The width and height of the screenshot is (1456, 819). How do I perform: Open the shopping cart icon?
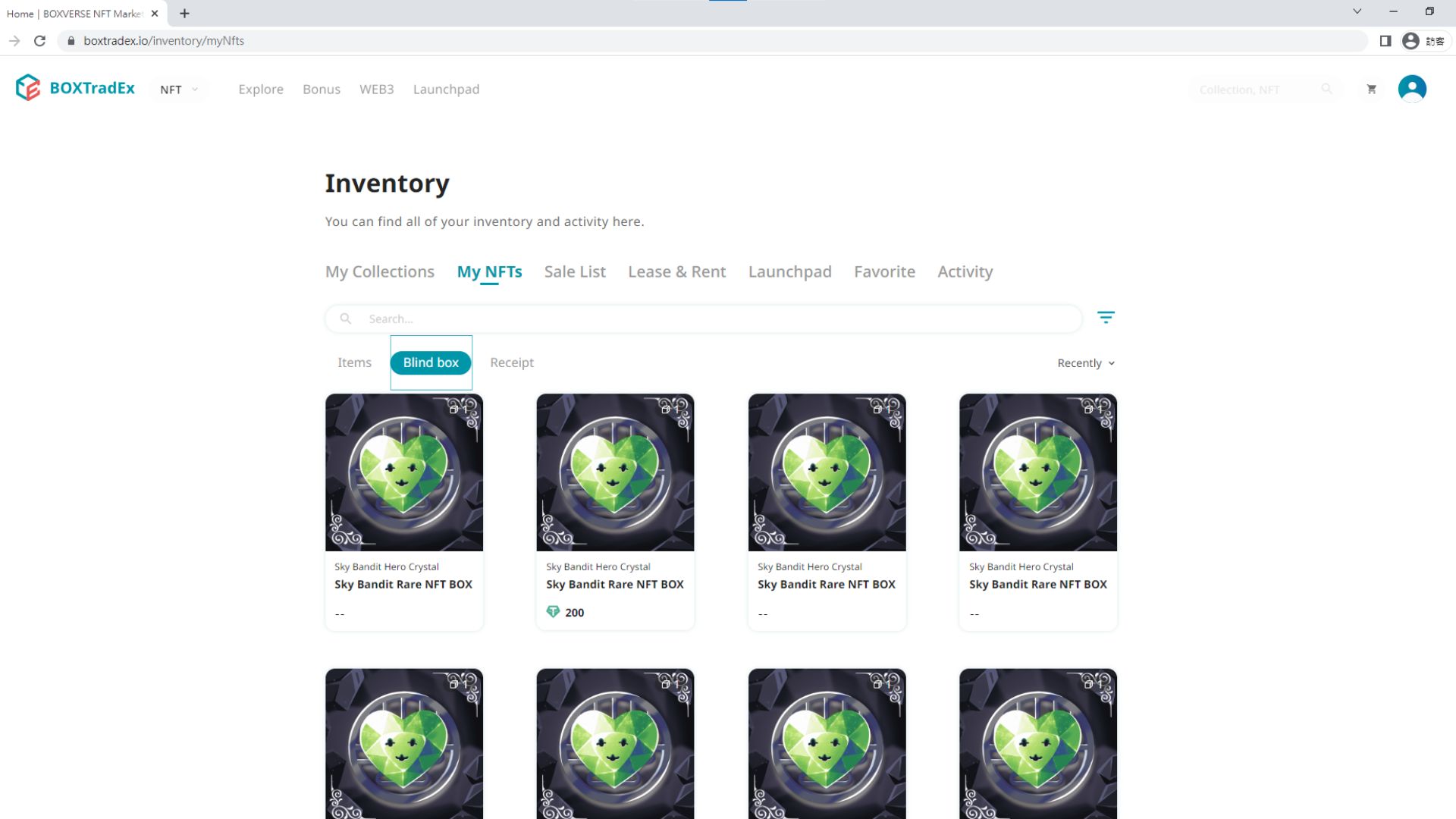[1371, 89]
